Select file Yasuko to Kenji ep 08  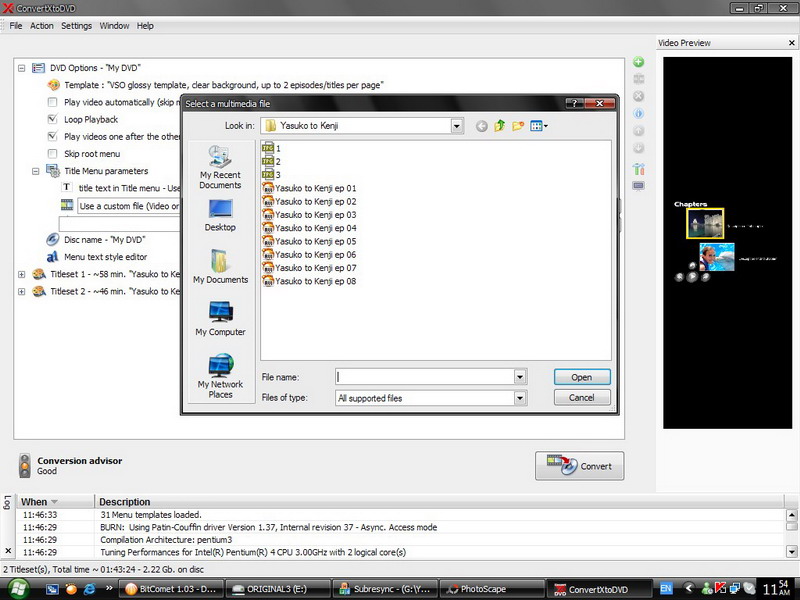coord(309,281)
